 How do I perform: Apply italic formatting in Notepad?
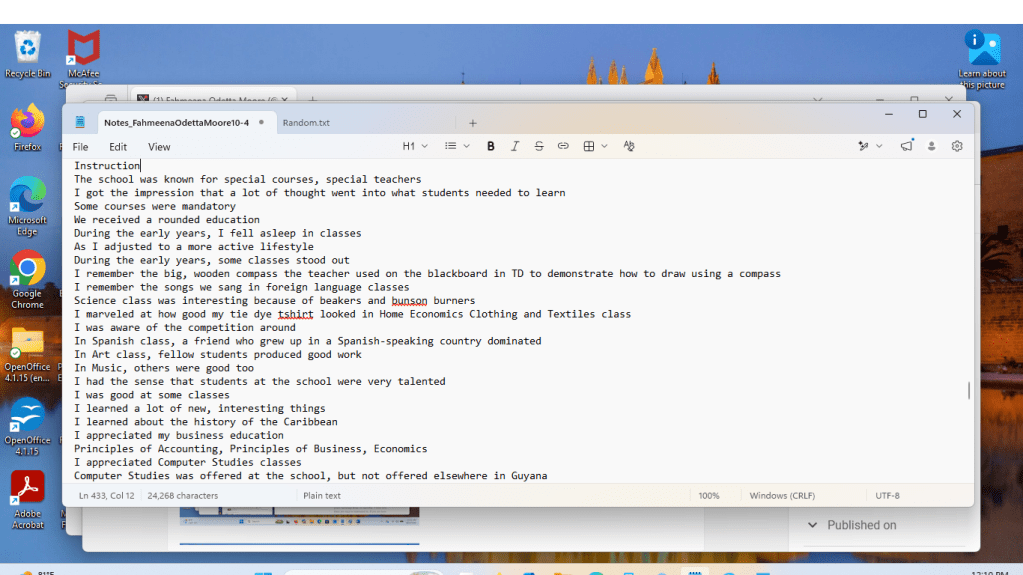[x=515, y=146]
